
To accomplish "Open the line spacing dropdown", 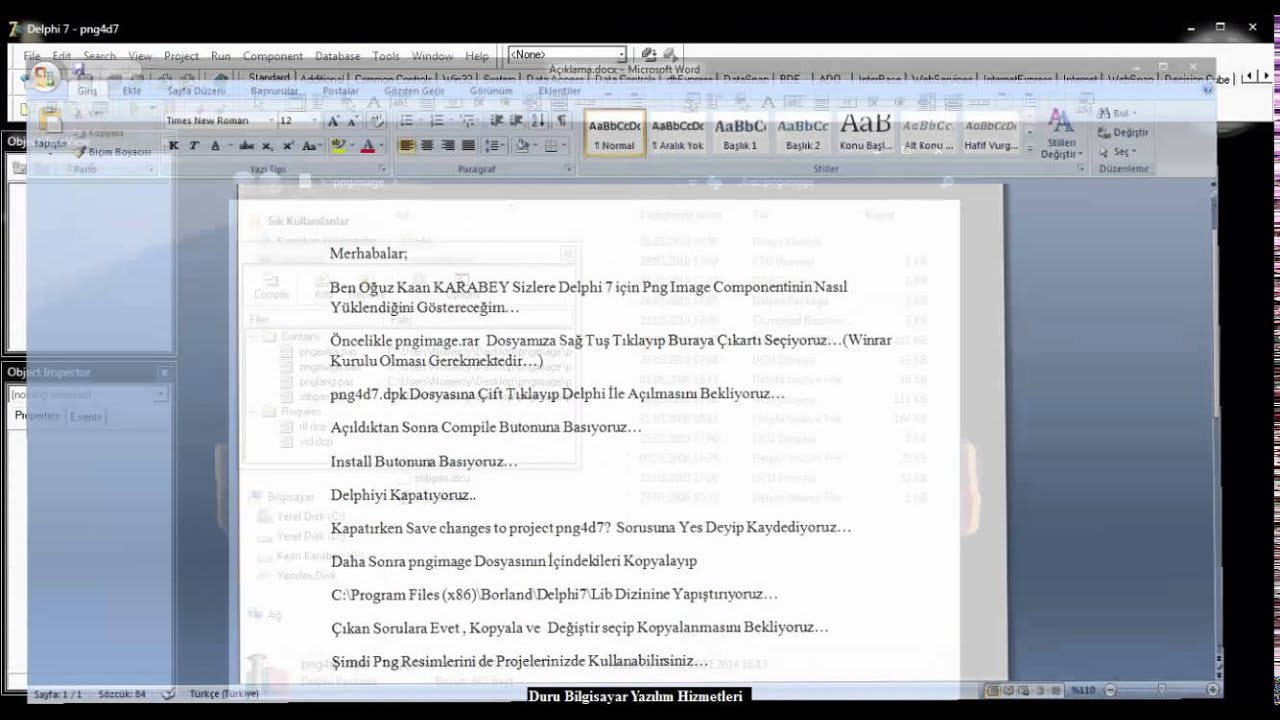I will point(494,146).
